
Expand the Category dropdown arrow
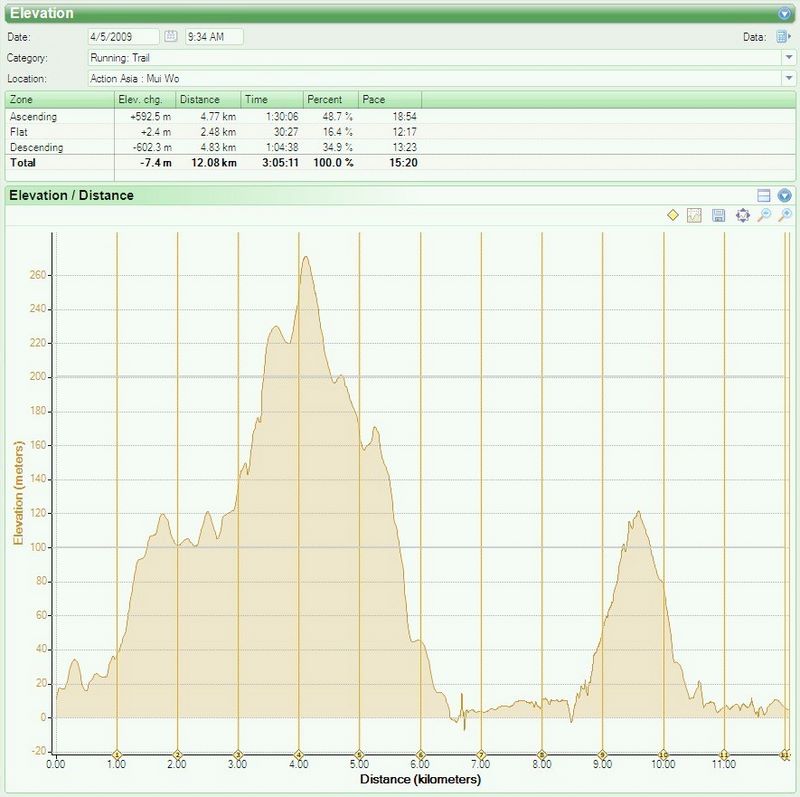click(x=788, y=58)
